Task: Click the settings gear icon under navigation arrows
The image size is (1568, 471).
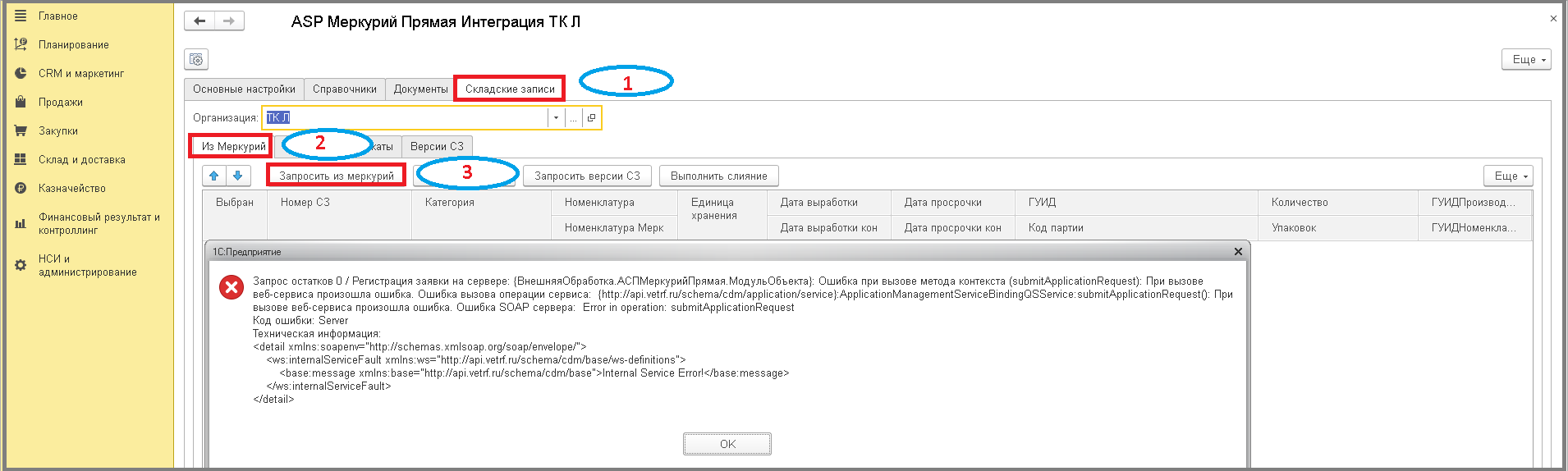Action: coord(196,59)
